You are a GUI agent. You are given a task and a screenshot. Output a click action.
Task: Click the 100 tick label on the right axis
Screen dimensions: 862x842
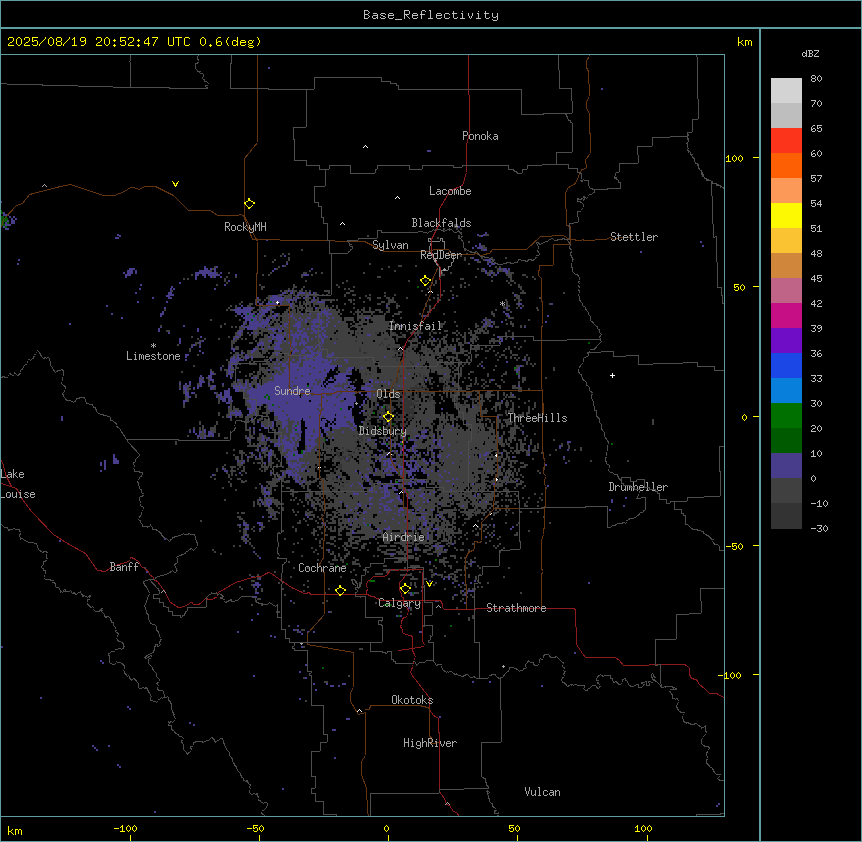click(734, 158)
